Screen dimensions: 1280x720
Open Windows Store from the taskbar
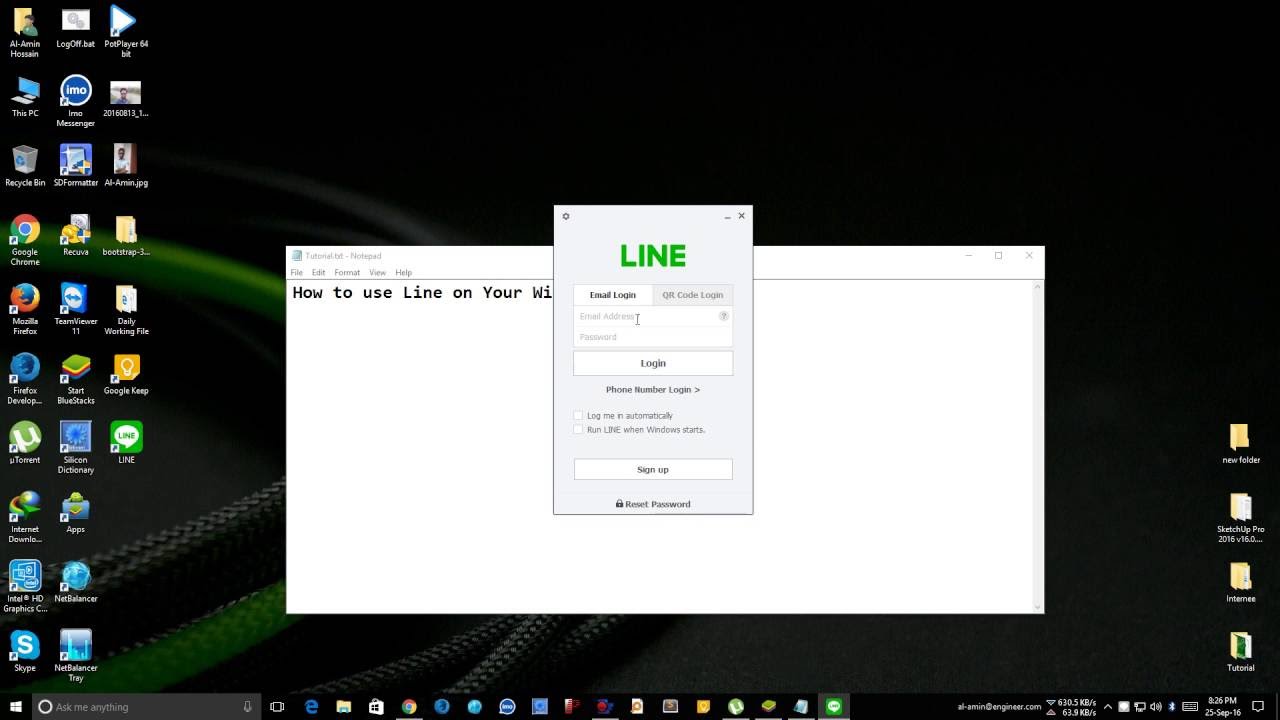(376, 707)
